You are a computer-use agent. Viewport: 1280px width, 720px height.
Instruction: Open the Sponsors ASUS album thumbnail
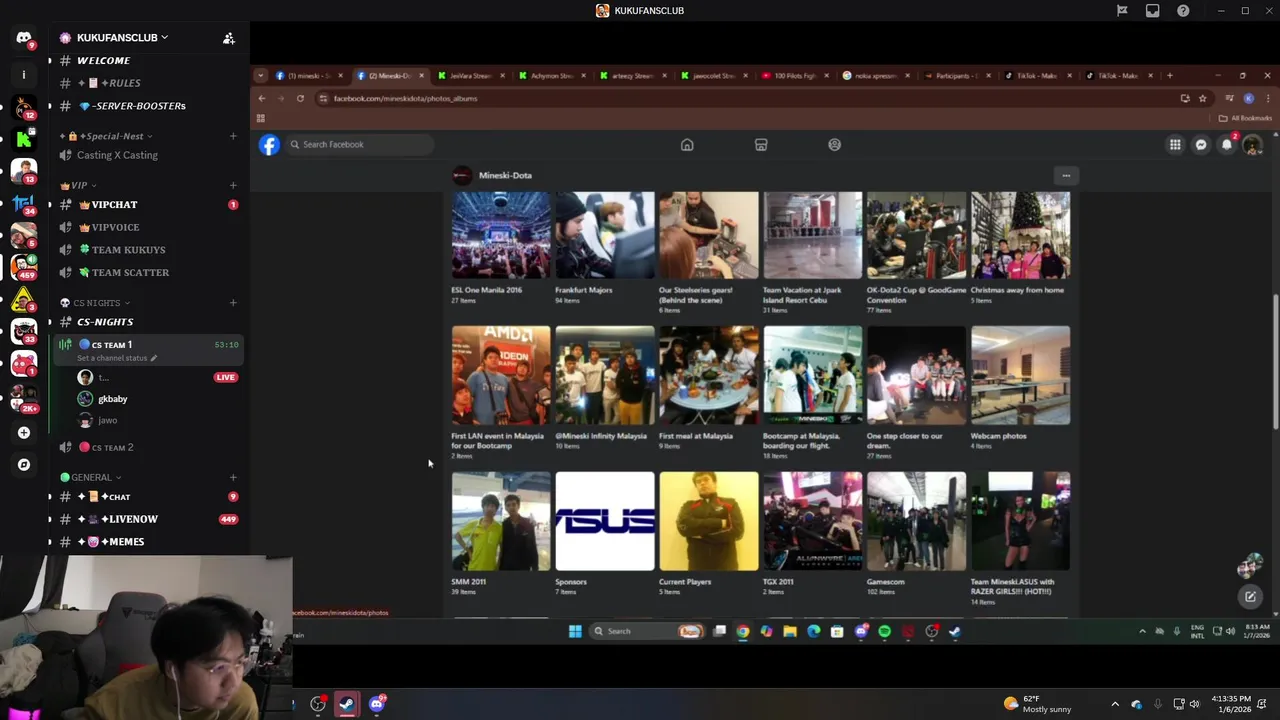(x=605, y=521)
